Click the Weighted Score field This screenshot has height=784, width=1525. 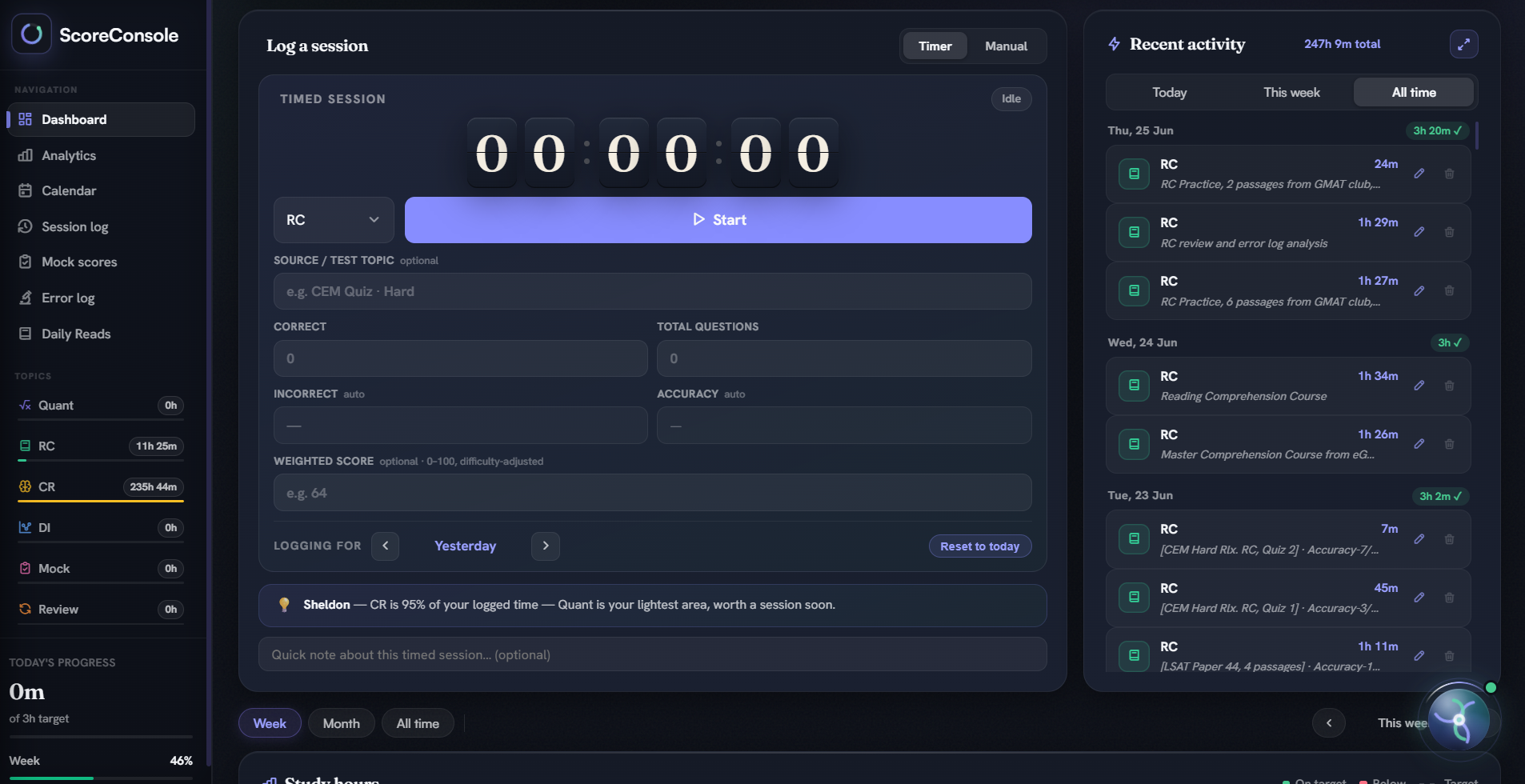pos(652,493)
